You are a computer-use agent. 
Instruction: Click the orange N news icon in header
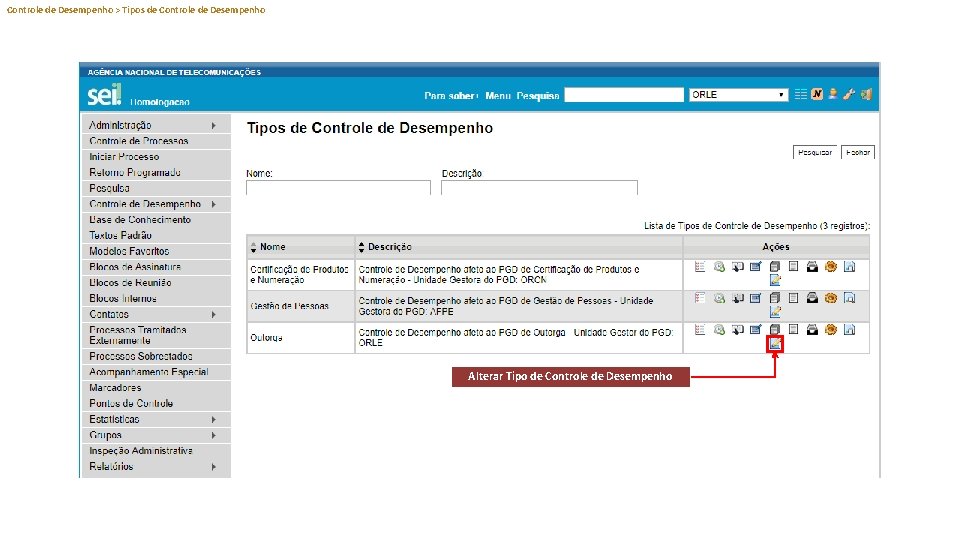[x=817, y=94]
